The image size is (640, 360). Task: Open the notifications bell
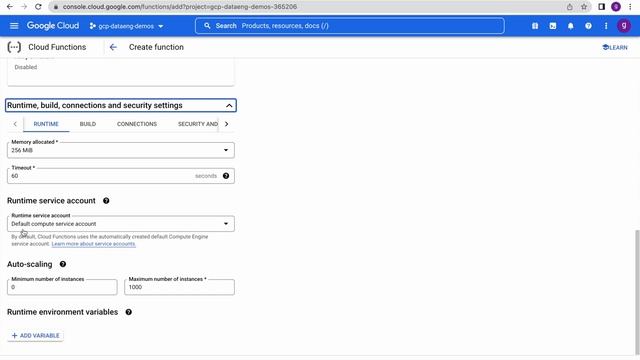tap(571, 26)
